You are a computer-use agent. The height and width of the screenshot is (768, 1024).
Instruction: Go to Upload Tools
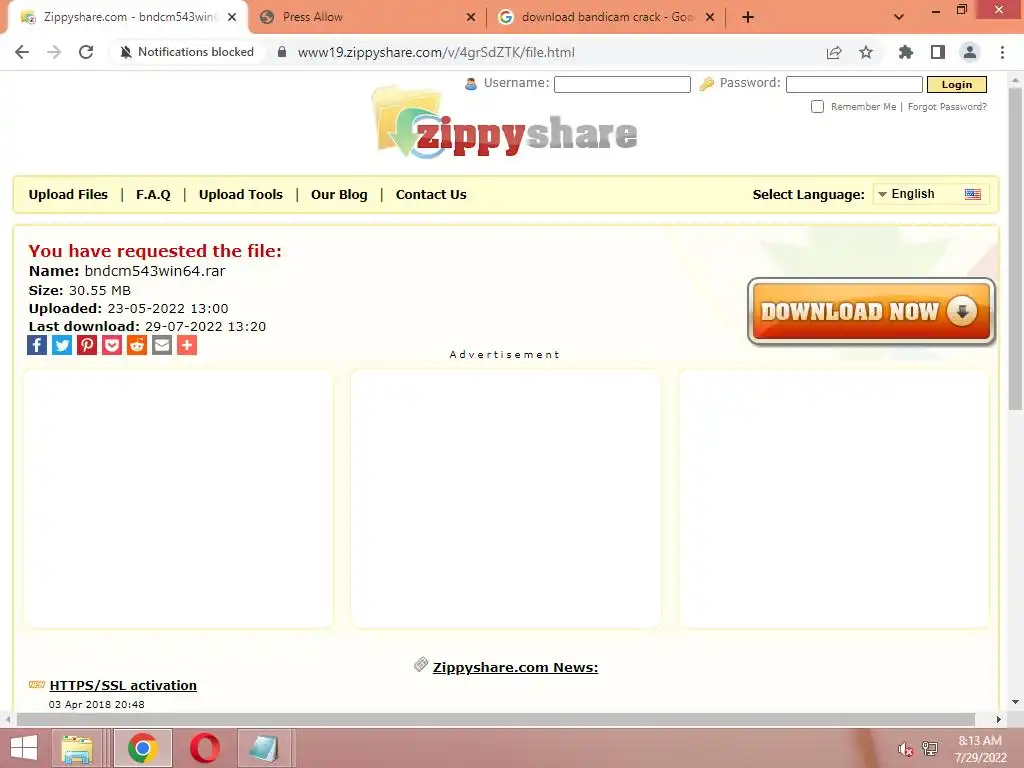pyautogui.click(x=240, y=194)
